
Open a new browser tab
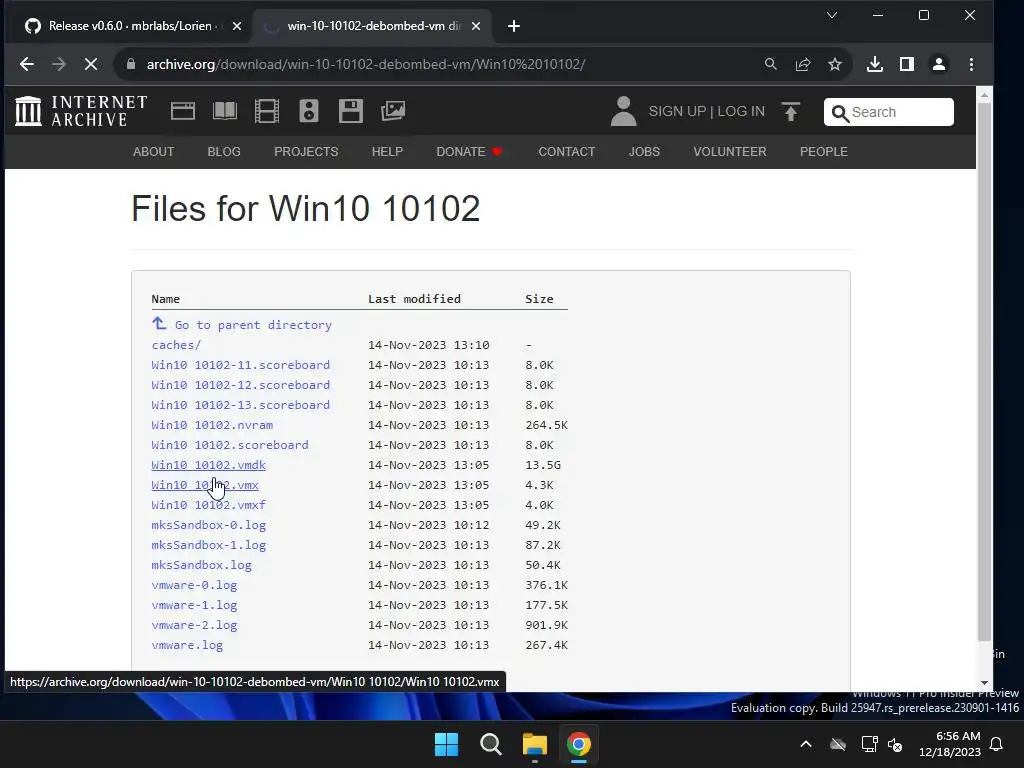click(514, 26)
